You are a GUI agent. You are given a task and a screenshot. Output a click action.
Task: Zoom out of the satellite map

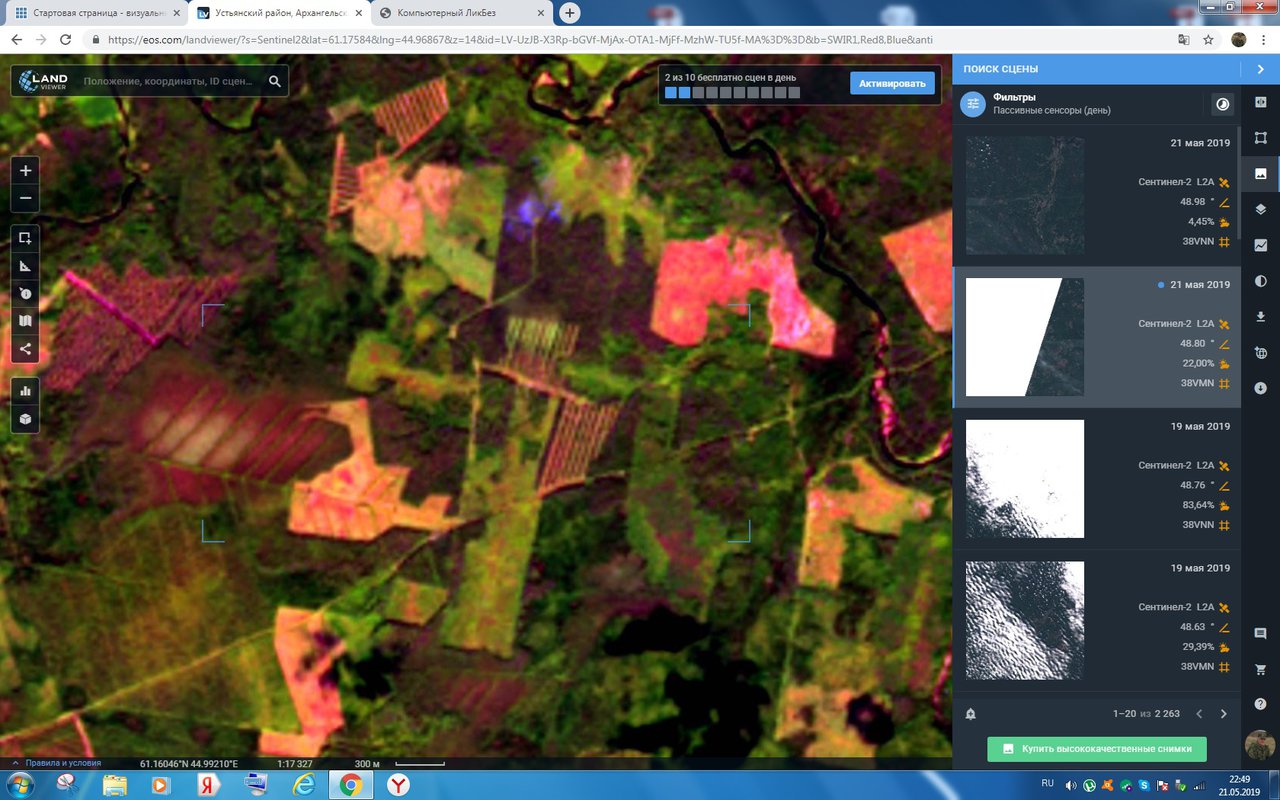(25, 198)
